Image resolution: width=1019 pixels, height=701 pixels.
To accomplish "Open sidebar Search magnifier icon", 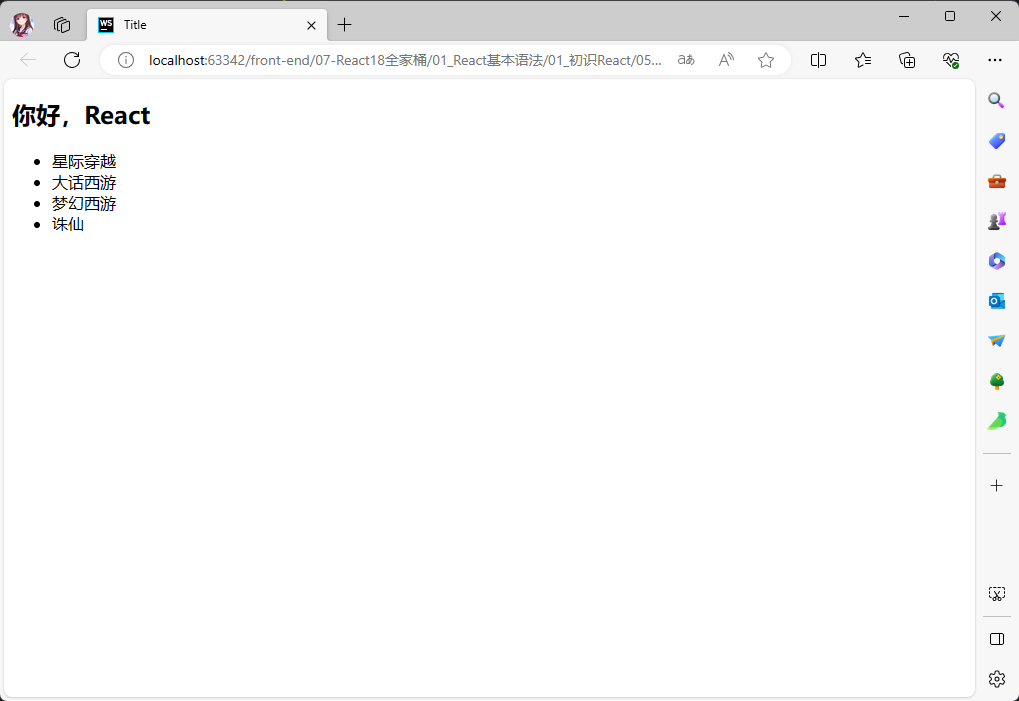I will [x=997, y=100].
